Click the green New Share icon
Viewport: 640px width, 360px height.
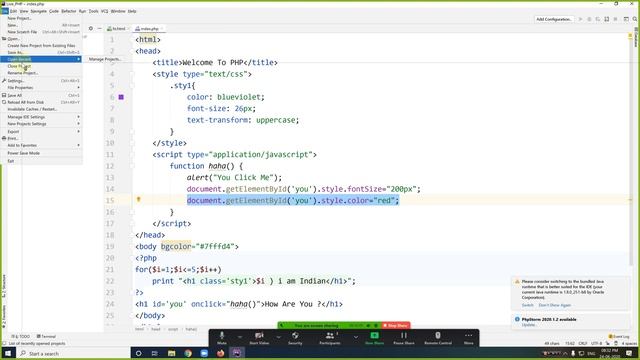[374, 336]
